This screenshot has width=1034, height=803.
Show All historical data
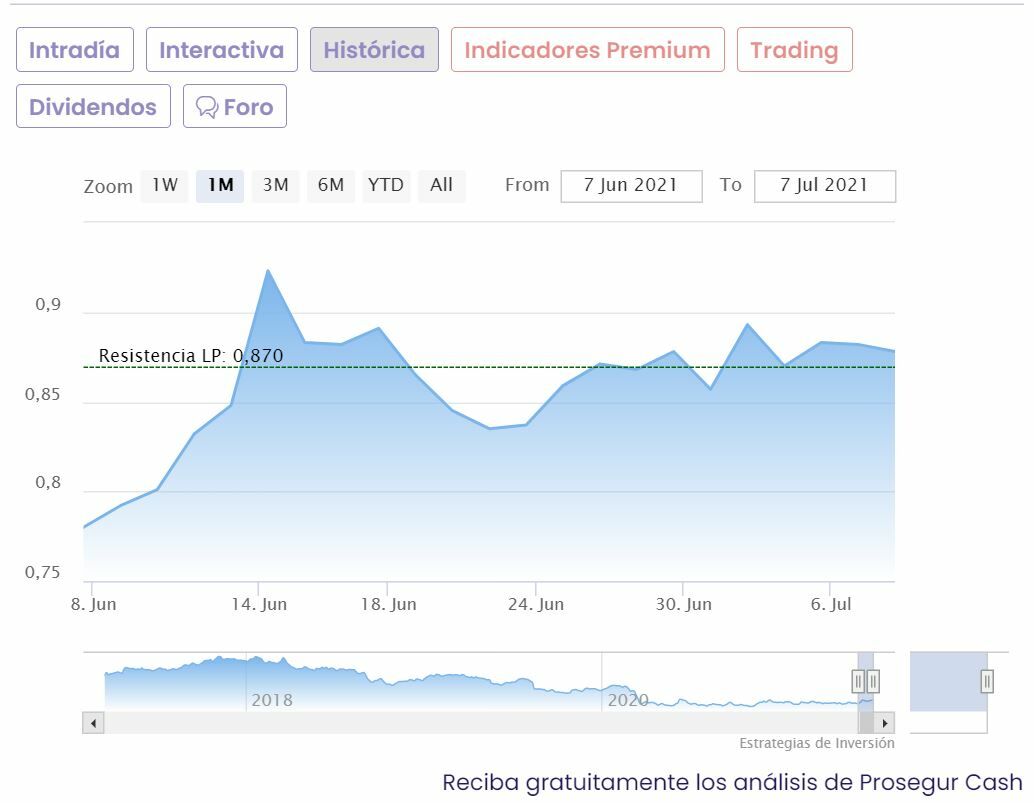point(441,185)
